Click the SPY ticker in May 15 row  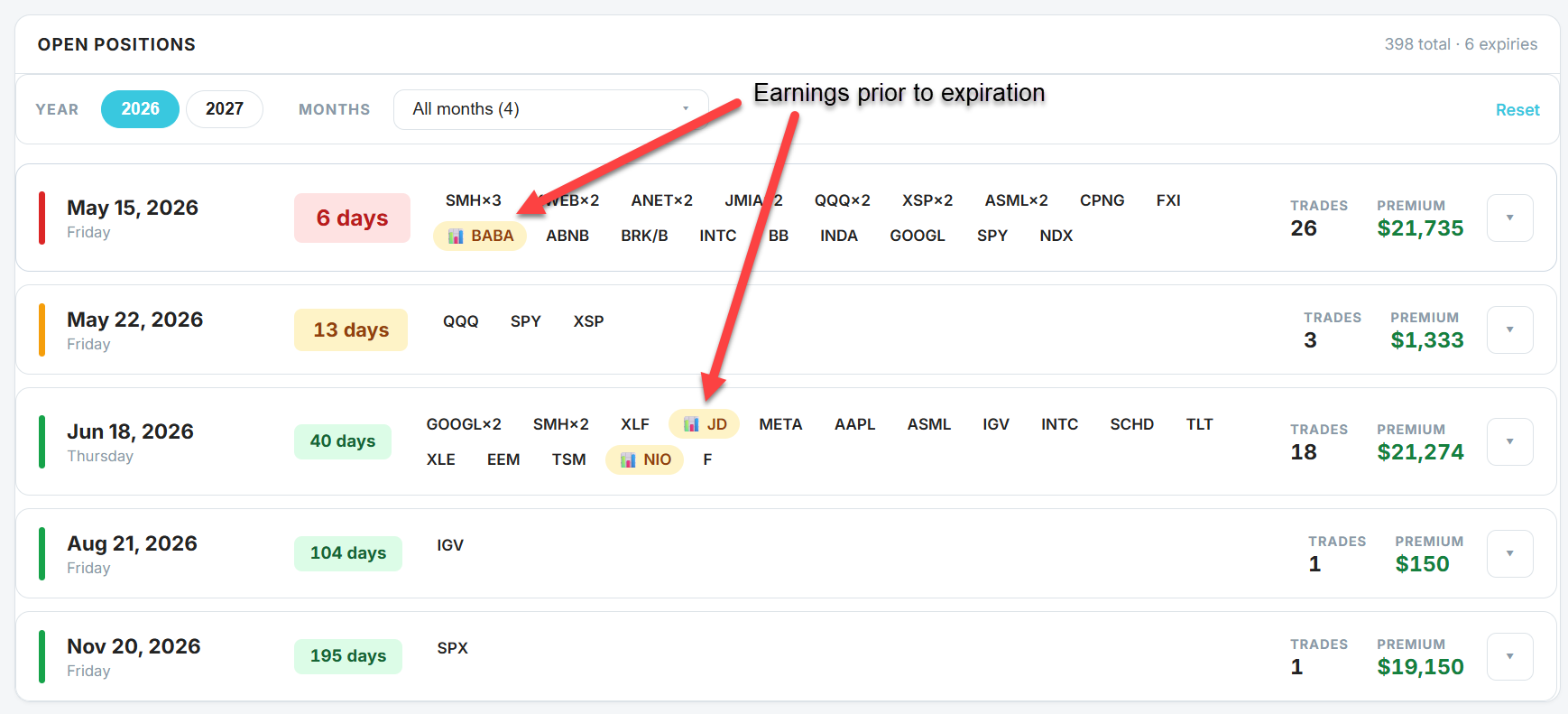coord(992,236)
